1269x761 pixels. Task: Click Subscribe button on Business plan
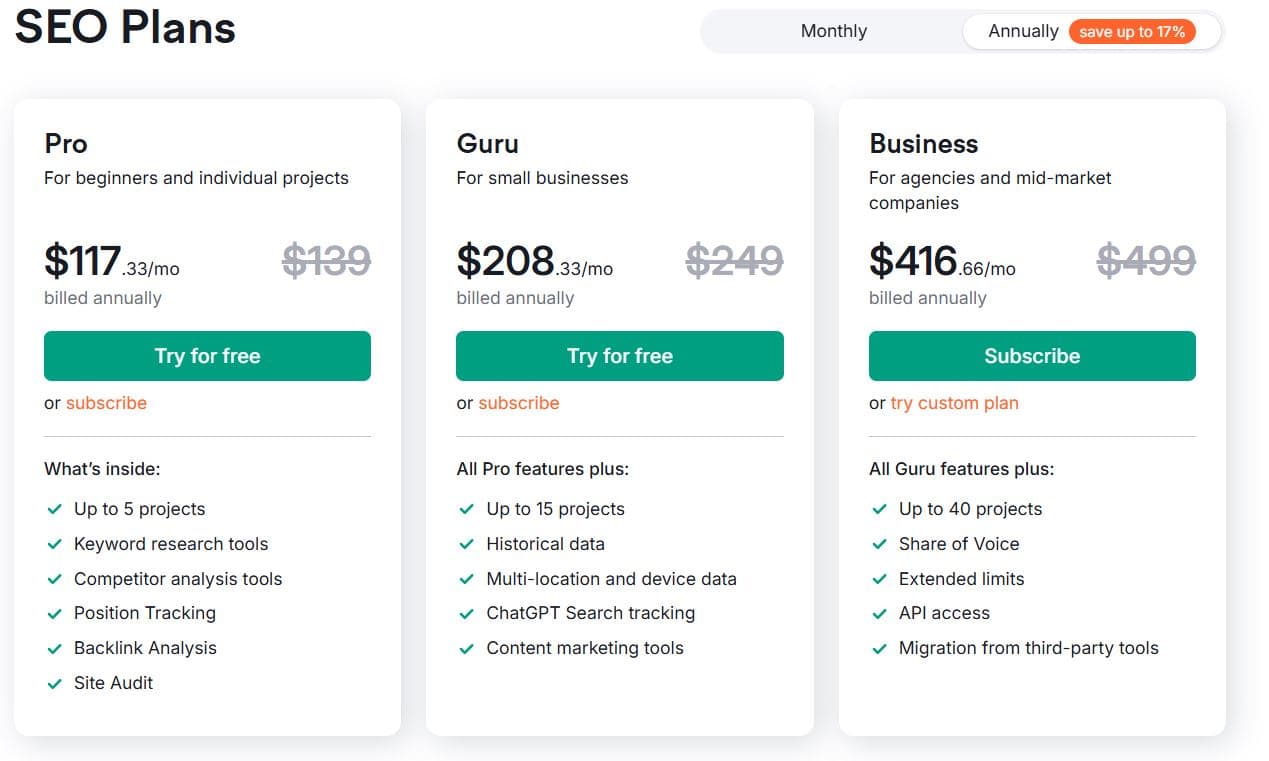(x=1032, y=356)
